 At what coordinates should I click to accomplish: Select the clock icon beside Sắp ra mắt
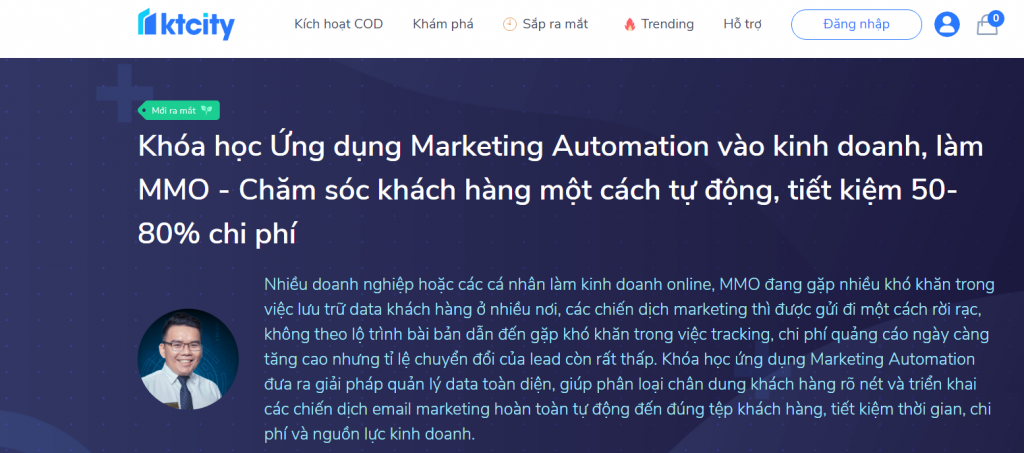509,24
